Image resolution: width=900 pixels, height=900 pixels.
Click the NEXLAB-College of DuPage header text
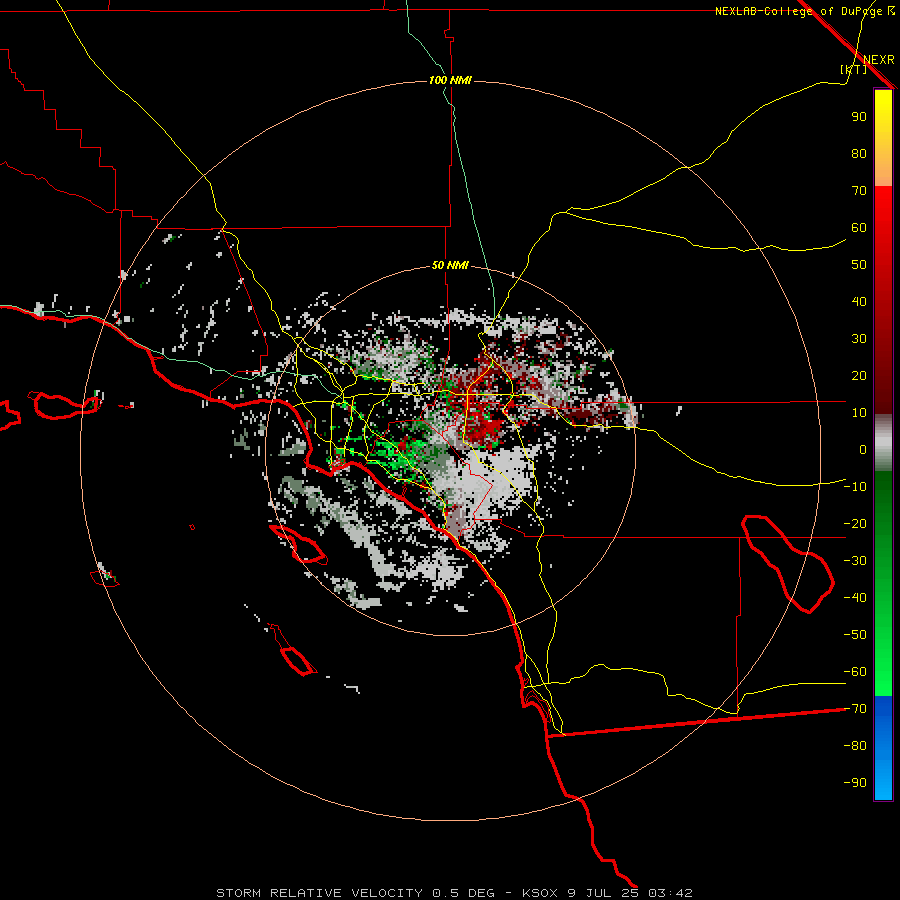click(x=798, y=11)
